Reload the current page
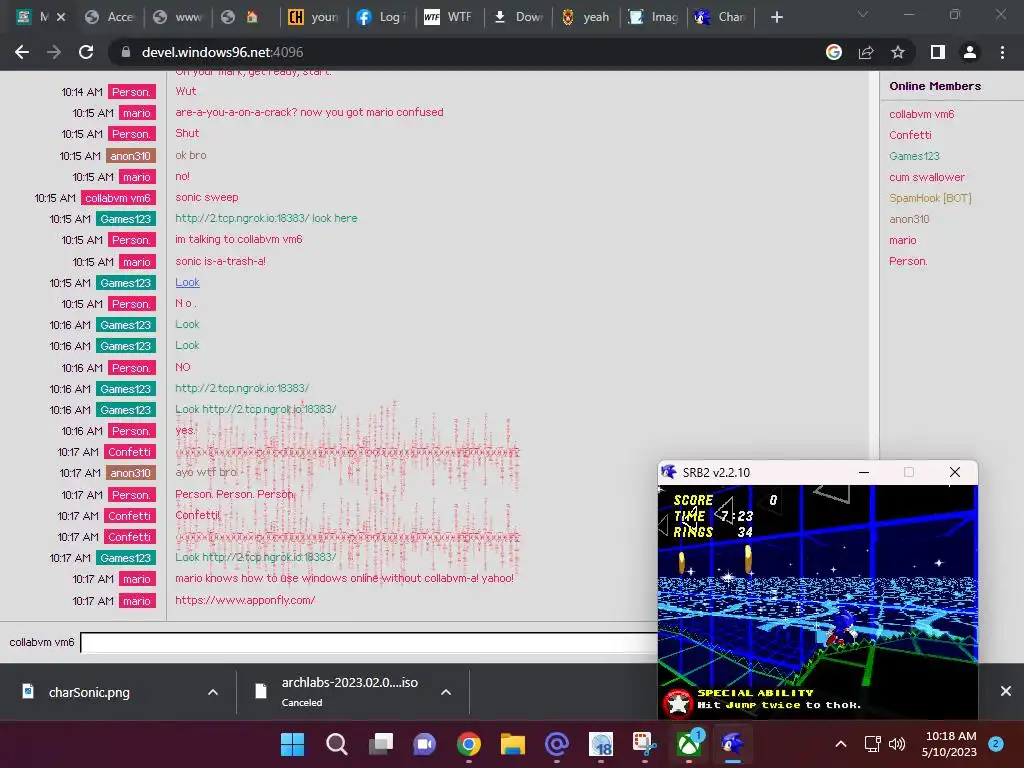 point(86,52)
